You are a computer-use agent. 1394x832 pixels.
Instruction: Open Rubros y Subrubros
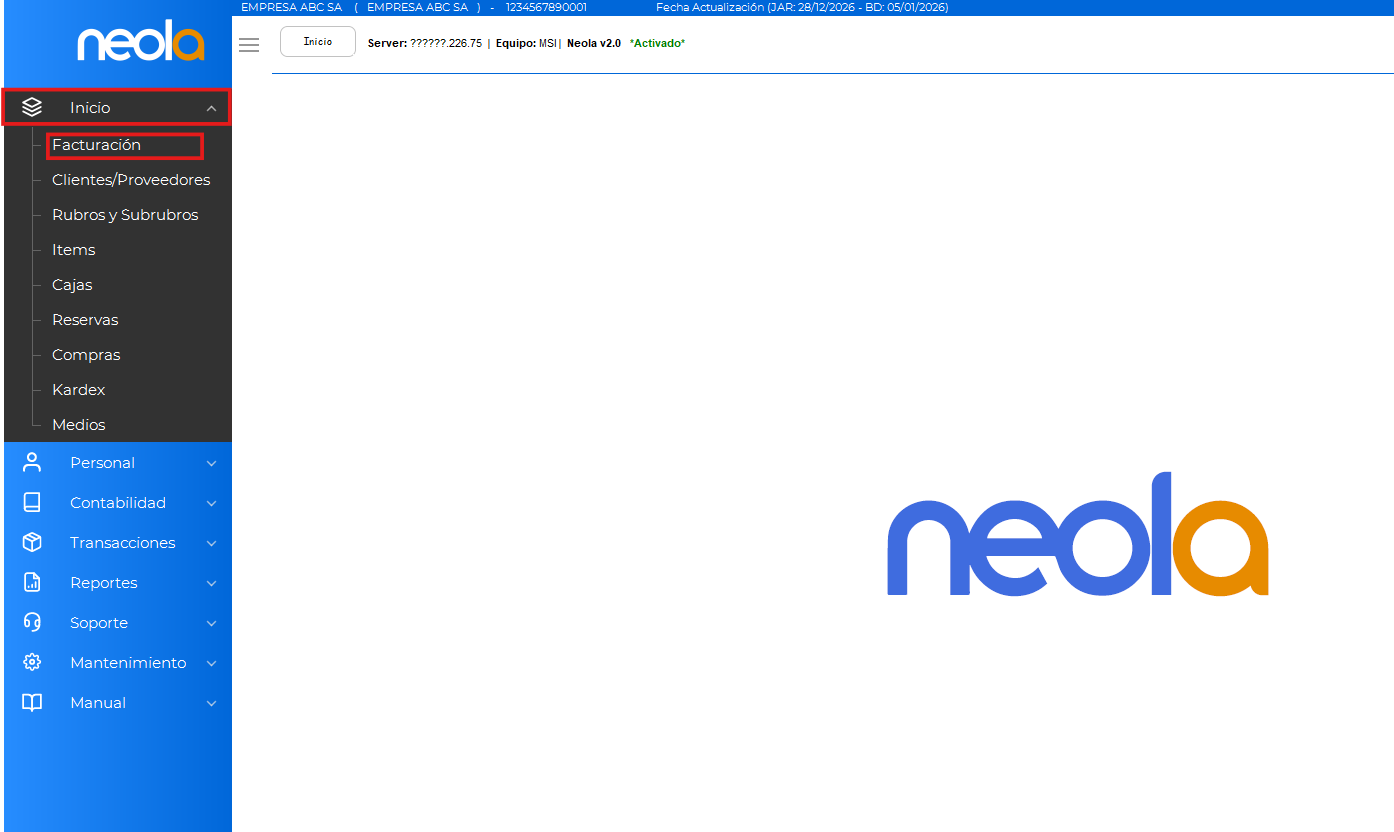(125, 215)
